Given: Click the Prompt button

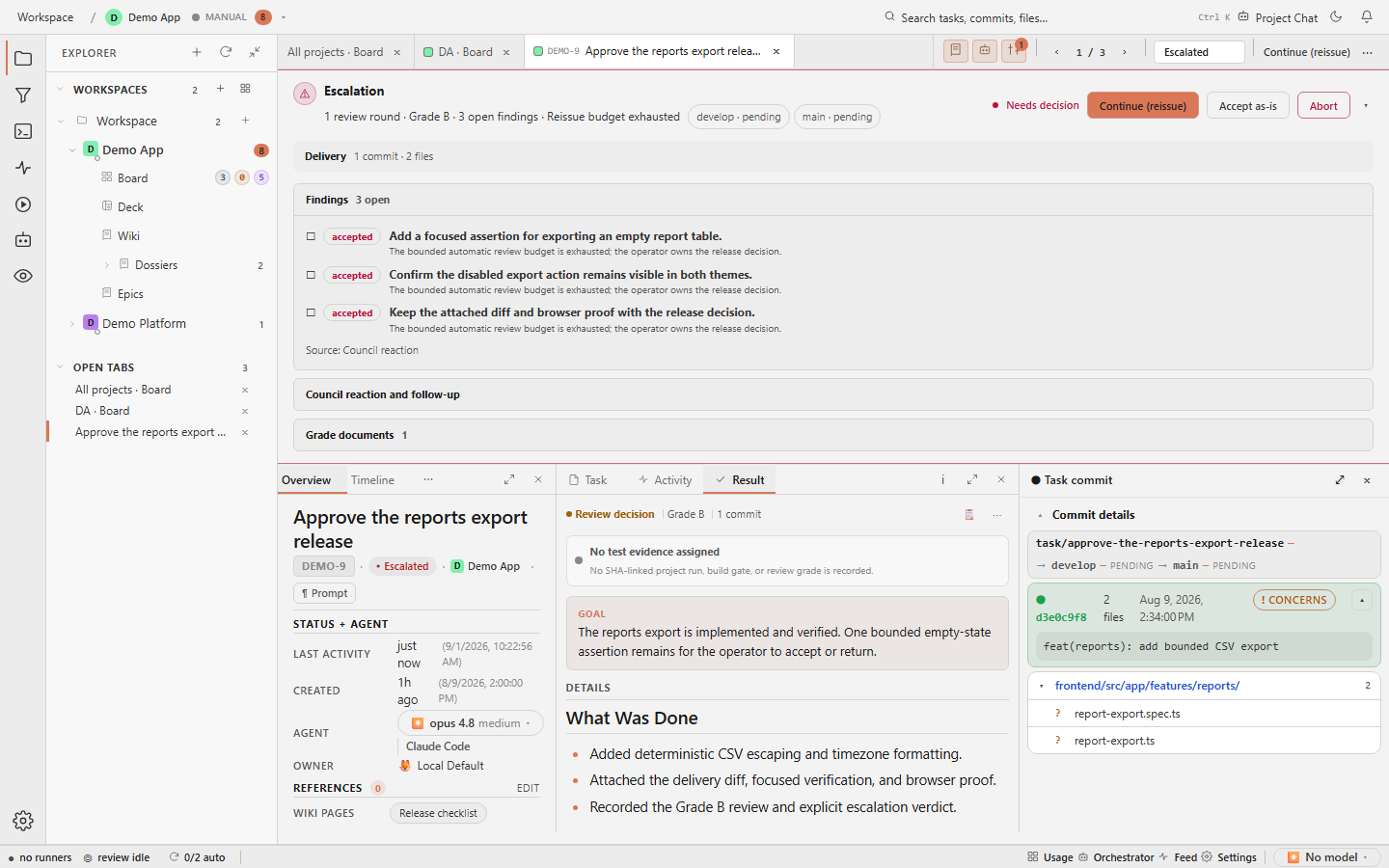Looking at the screenshot, I should click(324, 593).
